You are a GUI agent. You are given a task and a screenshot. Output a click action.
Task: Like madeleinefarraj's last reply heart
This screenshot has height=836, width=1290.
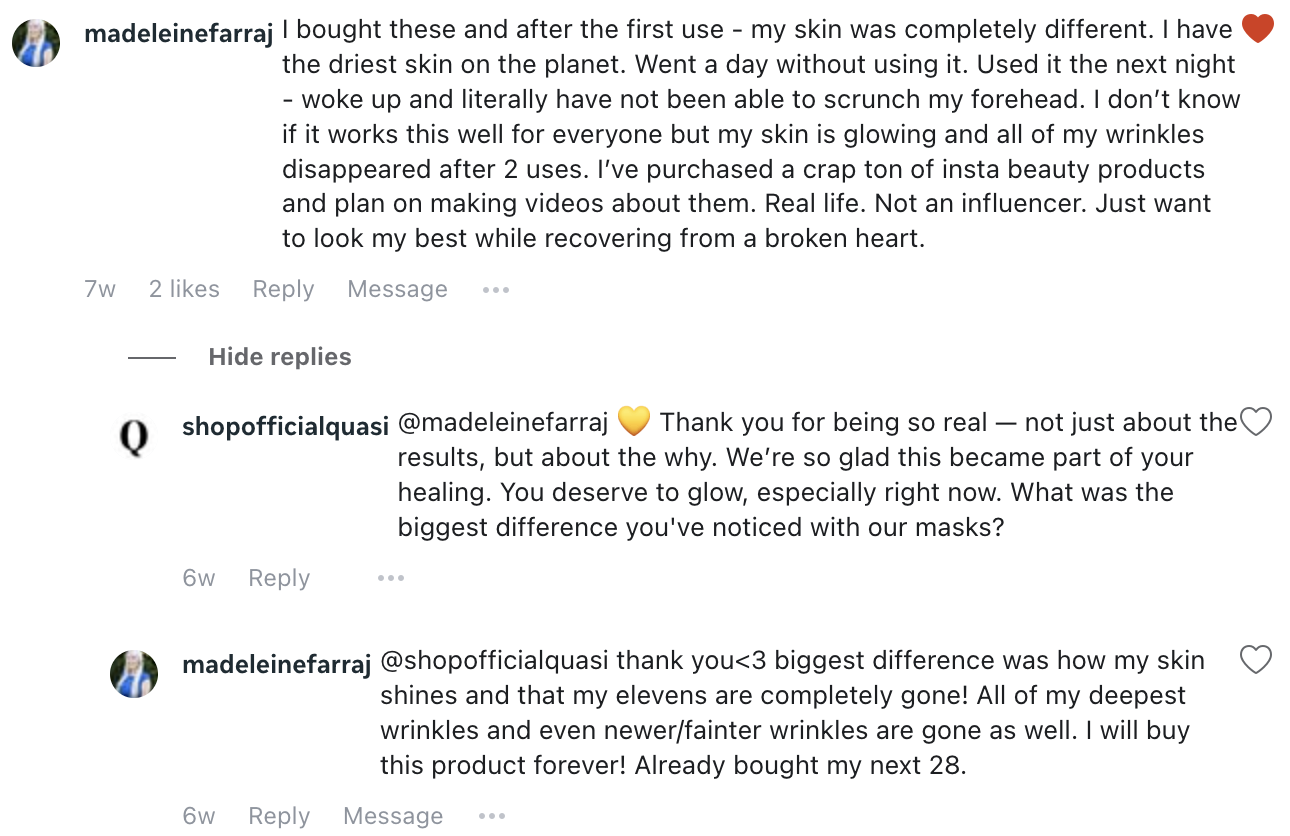1255,660
